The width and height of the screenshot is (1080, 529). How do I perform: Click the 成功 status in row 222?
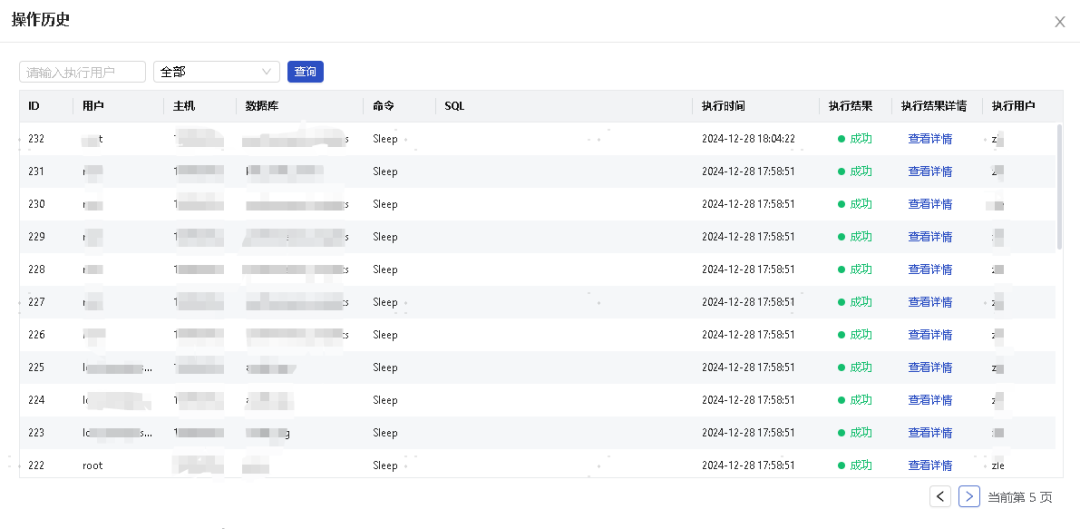click(x=855, y=465)
